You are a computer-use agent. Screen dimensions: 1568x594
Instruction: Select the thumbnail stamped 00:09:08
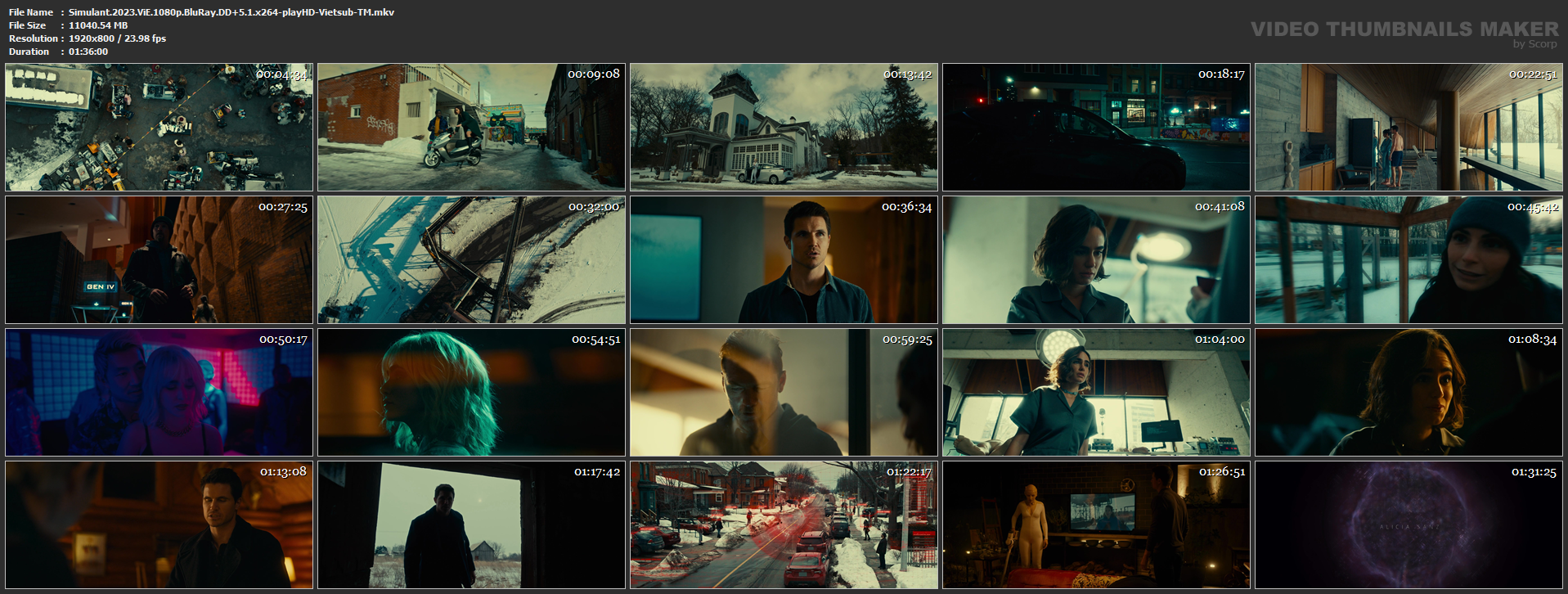click(x=471, y=128)
